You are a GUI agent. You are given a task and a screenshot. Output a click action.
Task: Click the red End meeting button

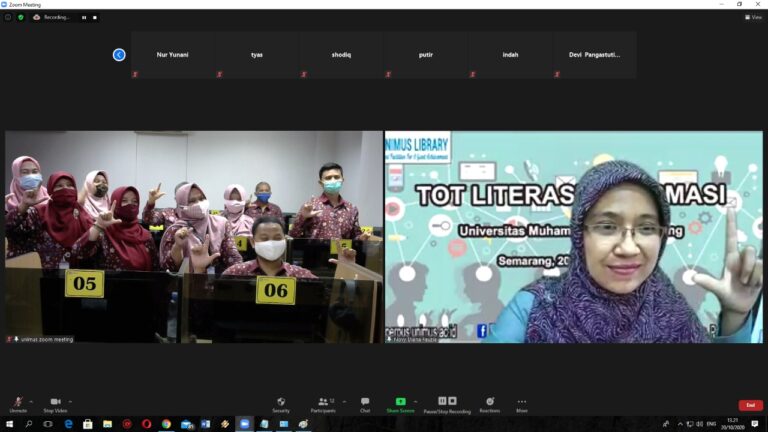750,405
